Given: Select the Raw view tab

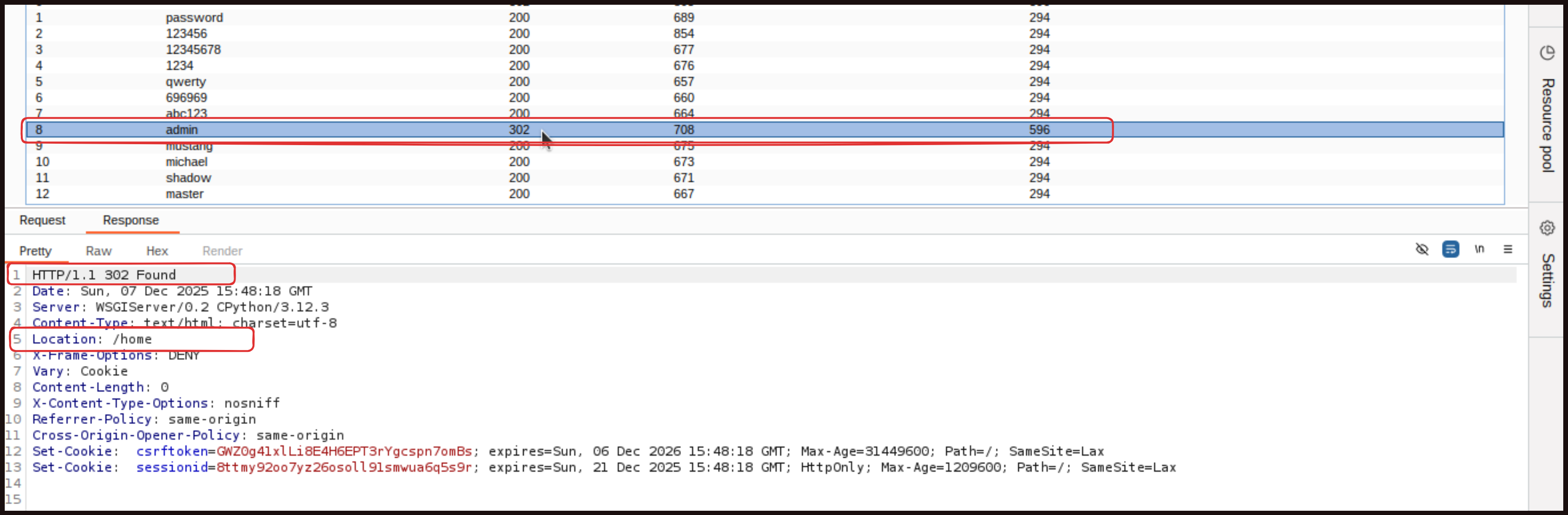Looking at the screenshot, I should (99, 251).
